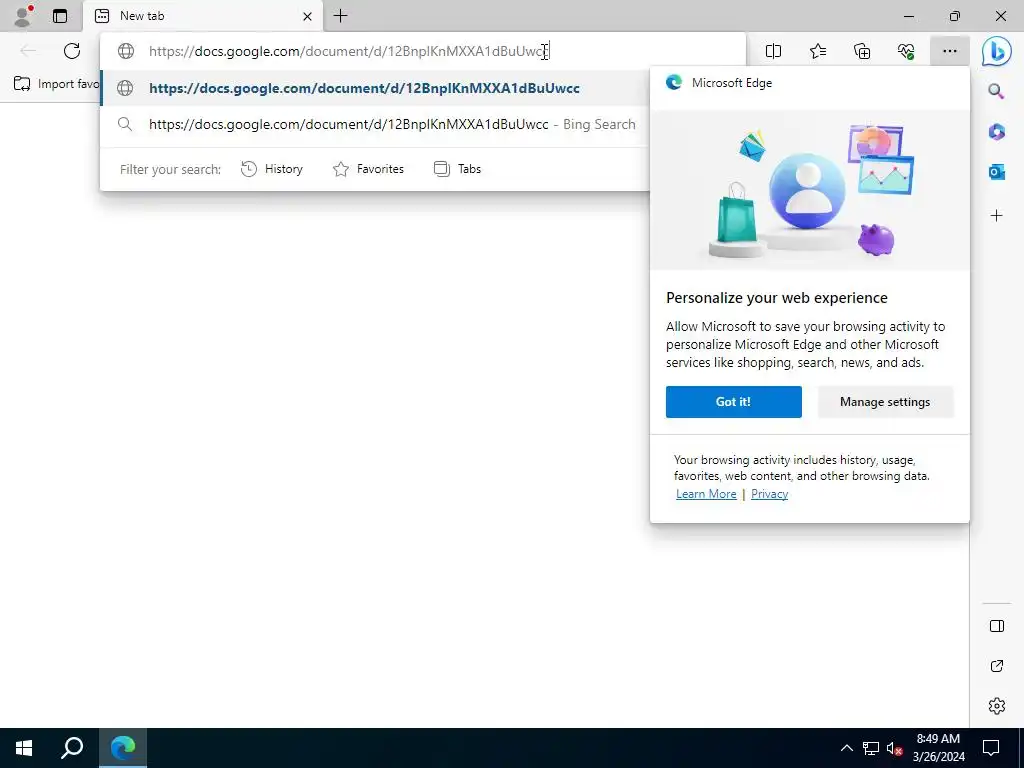Open the Microsoft 365 sidebar icon
This screenshot has height=768, width=1024.
point(997,131)
